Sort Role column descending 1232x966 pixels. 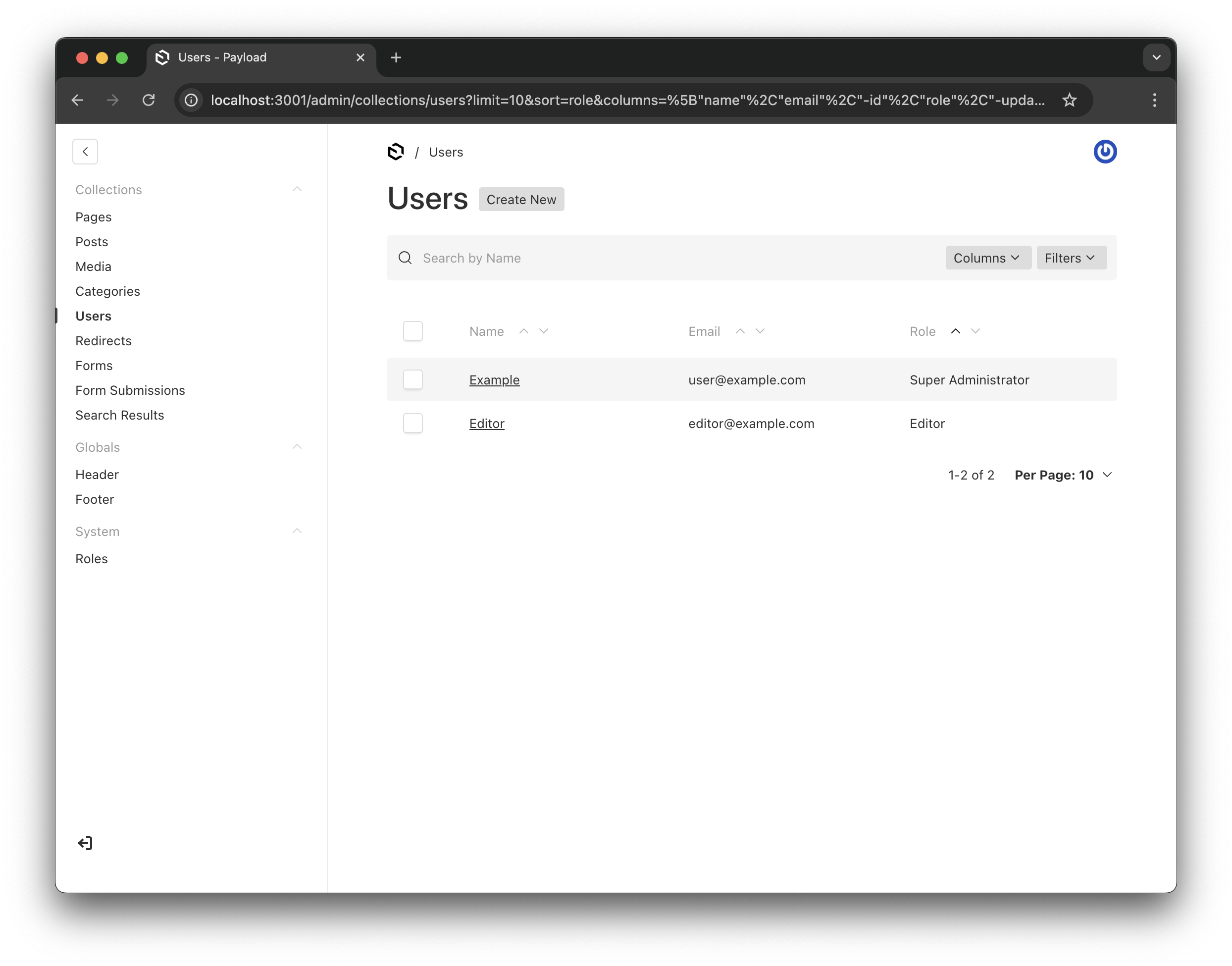[x=975, y=331]
